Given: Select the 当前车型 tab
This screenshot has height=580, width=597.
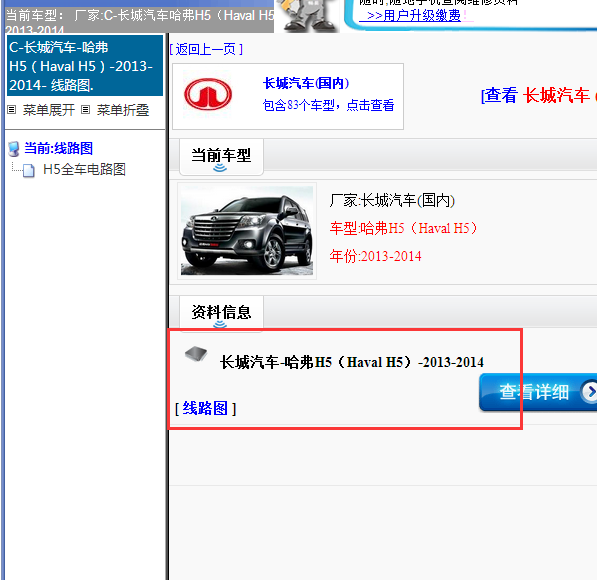Looking at the screenshot, I should 221,157.
